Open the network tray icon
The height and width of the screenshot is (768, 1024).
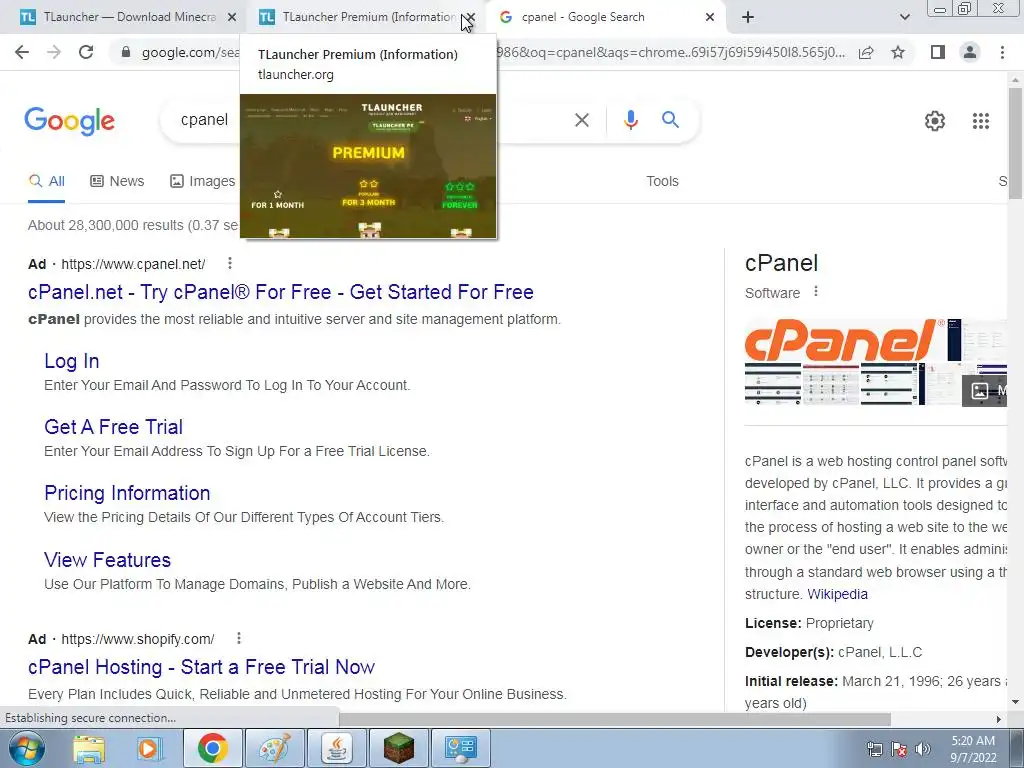click(x=874, y=749)
